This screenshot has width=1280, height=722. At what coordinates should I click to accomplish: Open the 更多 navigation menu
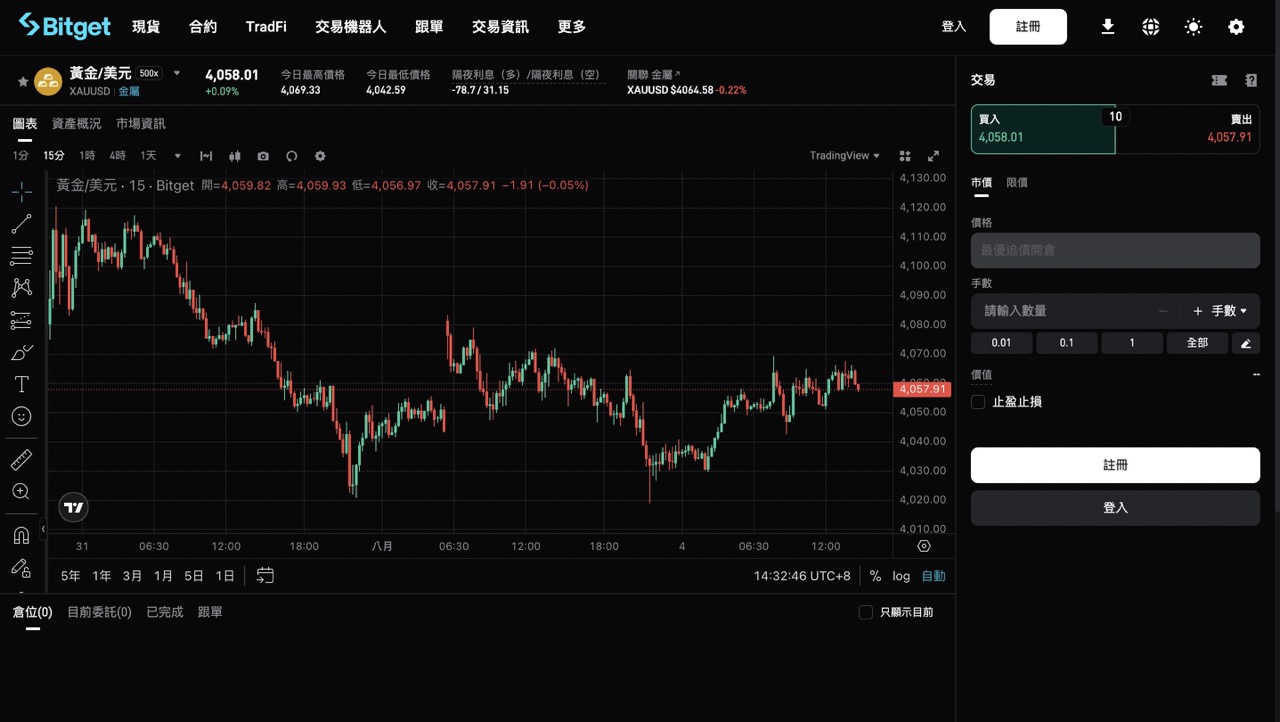(572, 27)
